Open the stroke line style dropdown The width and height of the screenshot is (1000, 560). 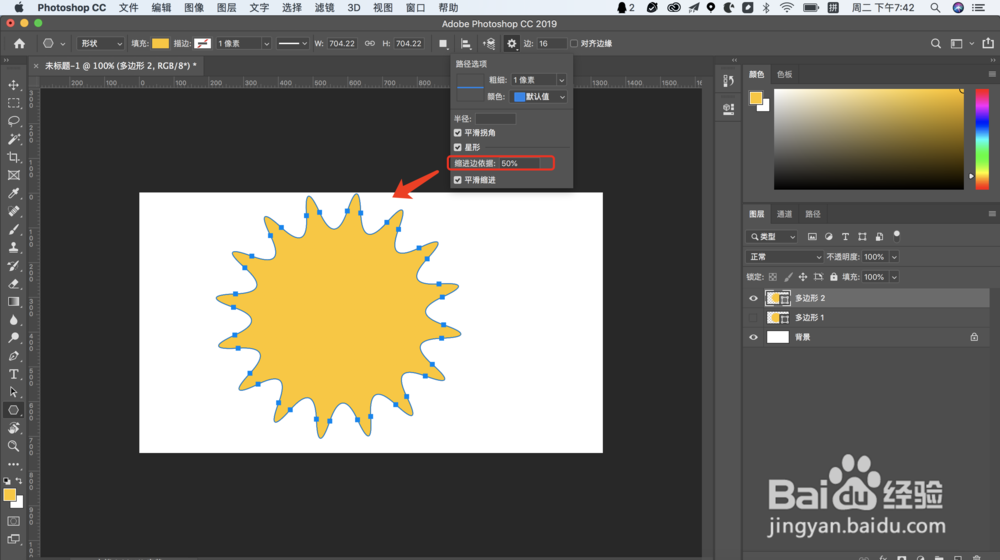click(x=293, y=43)
